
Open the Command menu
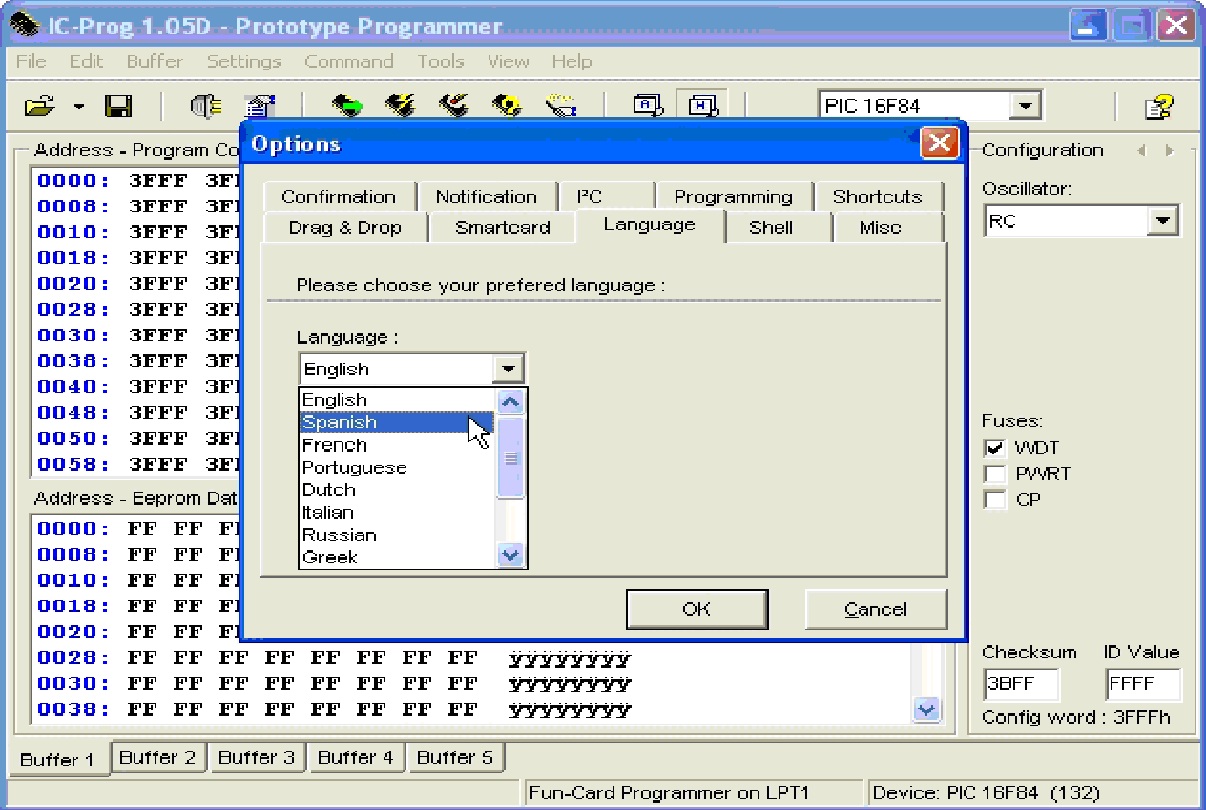pyautogui.click(x=349, y=61)
